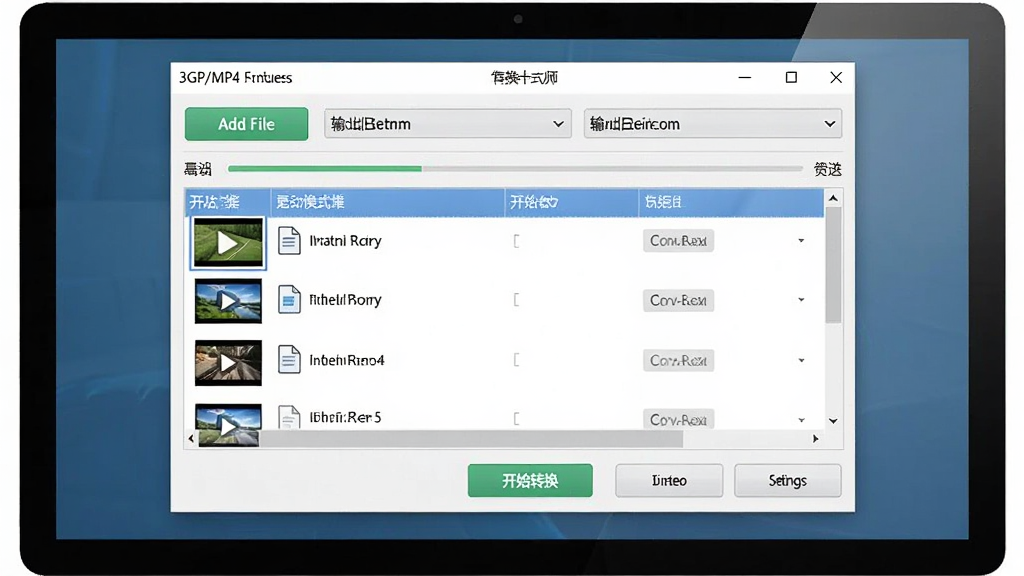Open the Setings button

tap(788, 481)
